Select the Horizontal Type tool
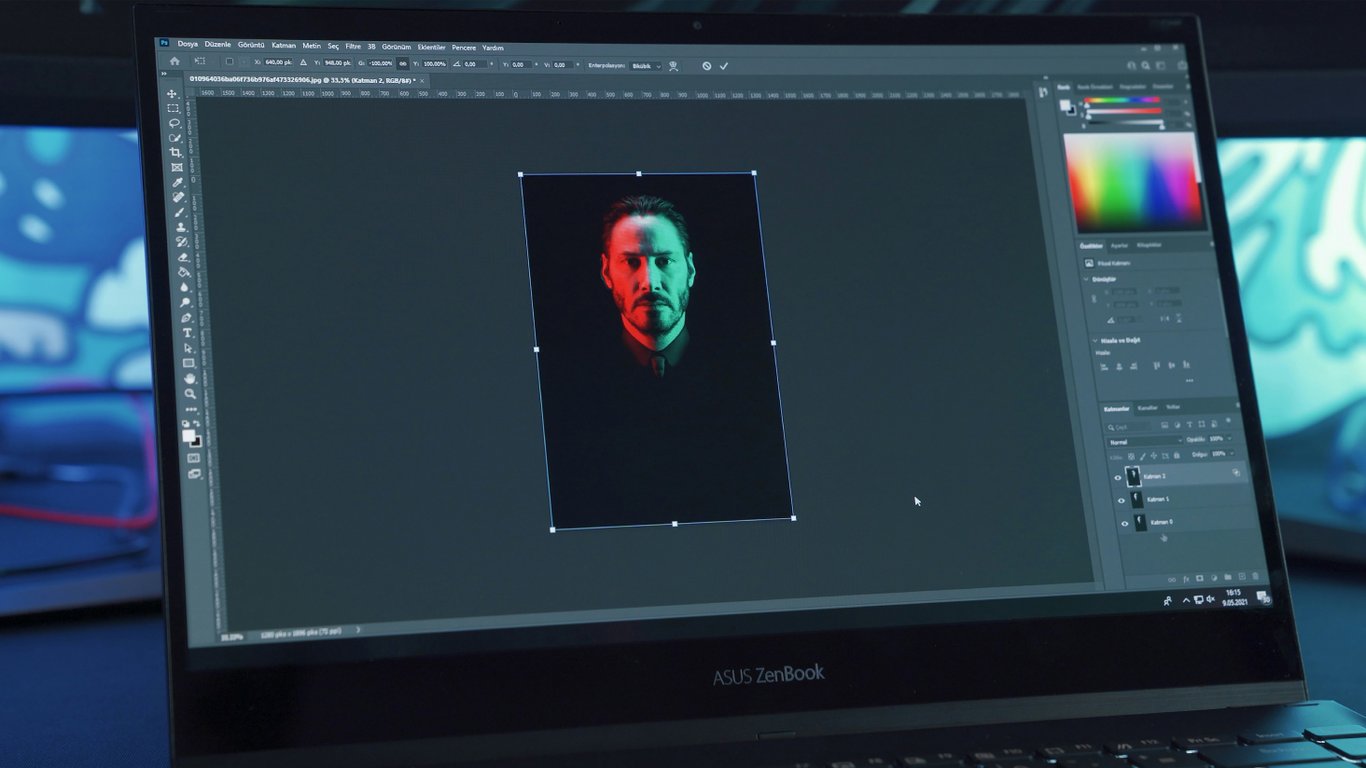This screenshot has width=1366, height=768. click(186, 333)
